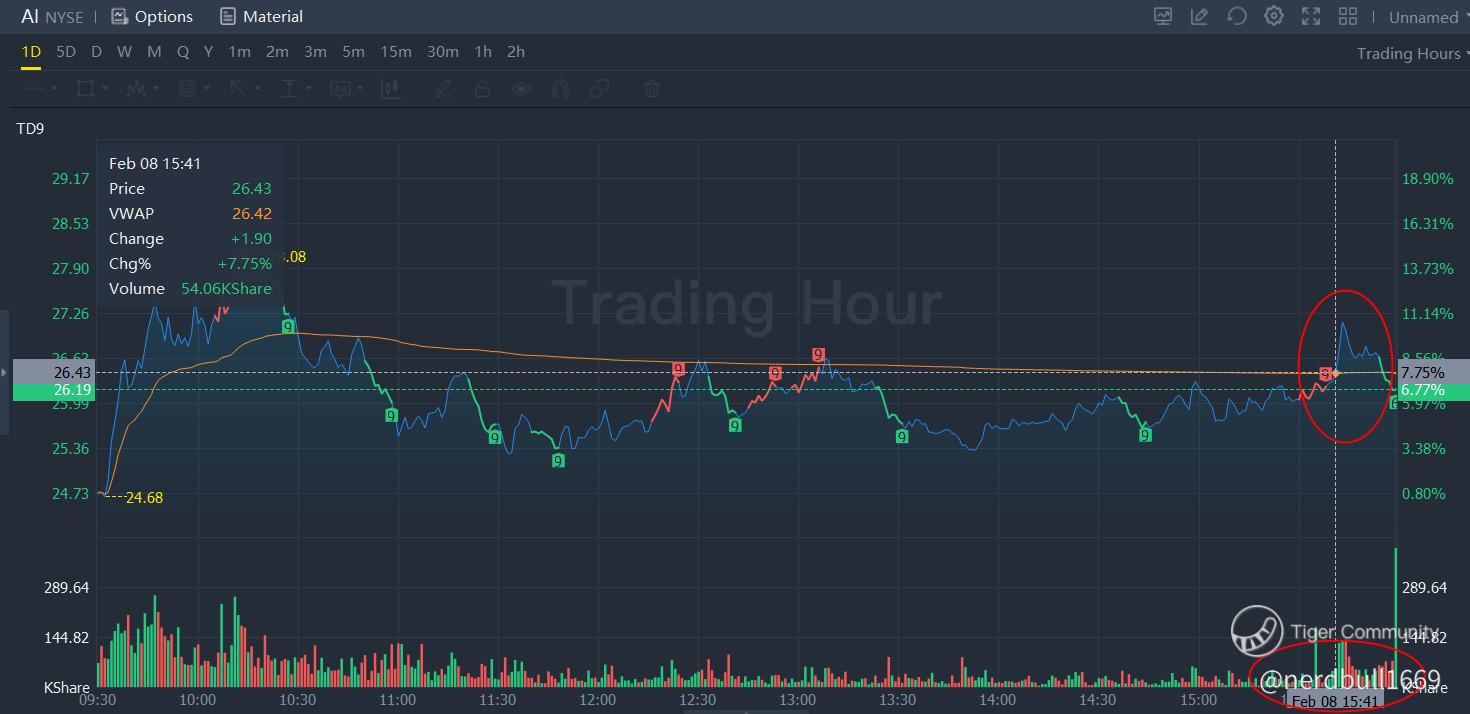Image resolution: width=1470 pixels, height=714 pixels.
Task: Open the chart comparison monitor icon
Action: click(x=1163, y=16)
